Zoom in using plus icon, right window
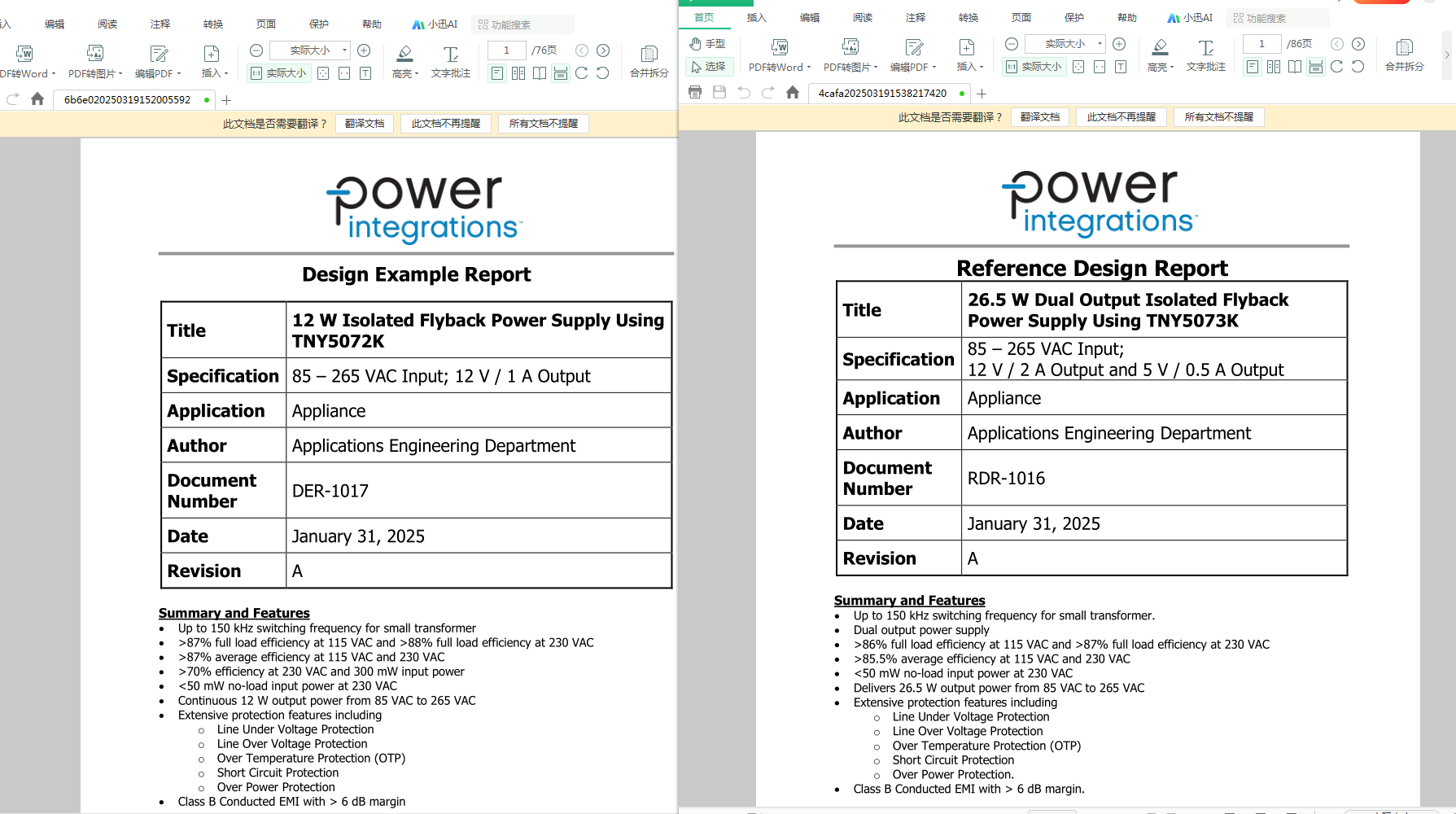 pos(1119,44)
